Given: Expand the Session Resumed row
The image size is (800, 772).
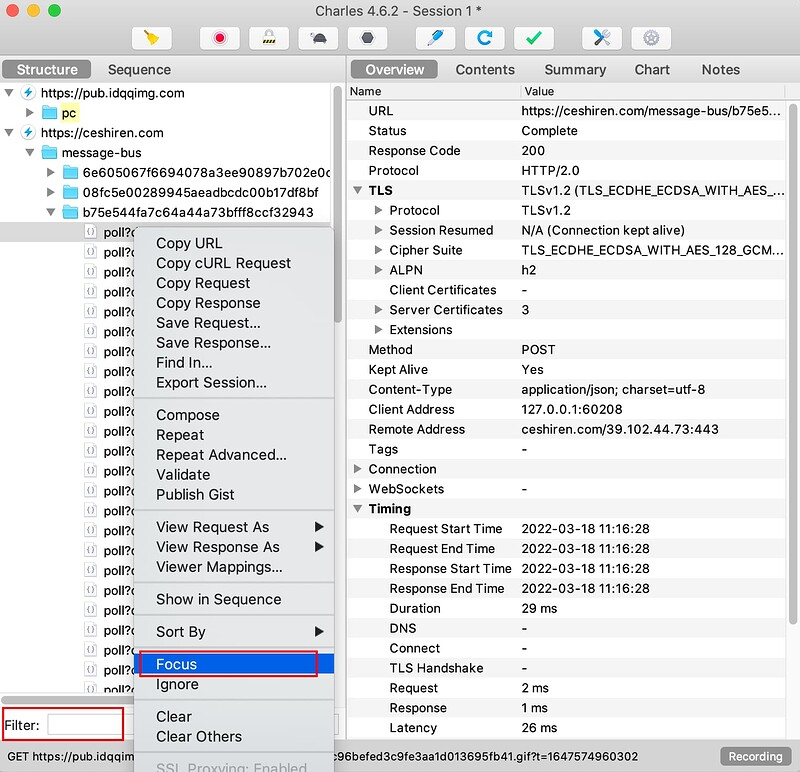Looking at the screenshot, I should 378,230.
